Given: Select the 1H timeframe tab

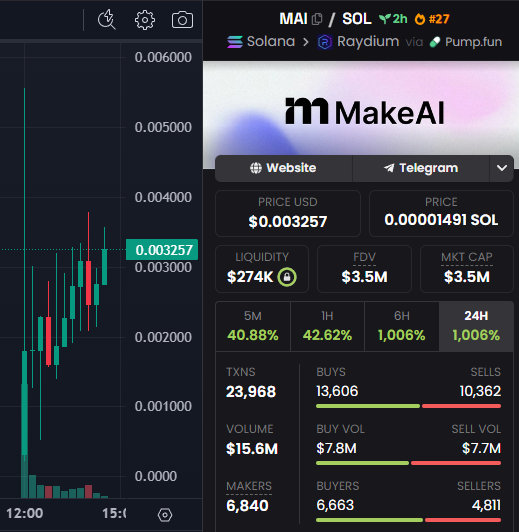Looking at the screenshot, I should click(327, 326).
